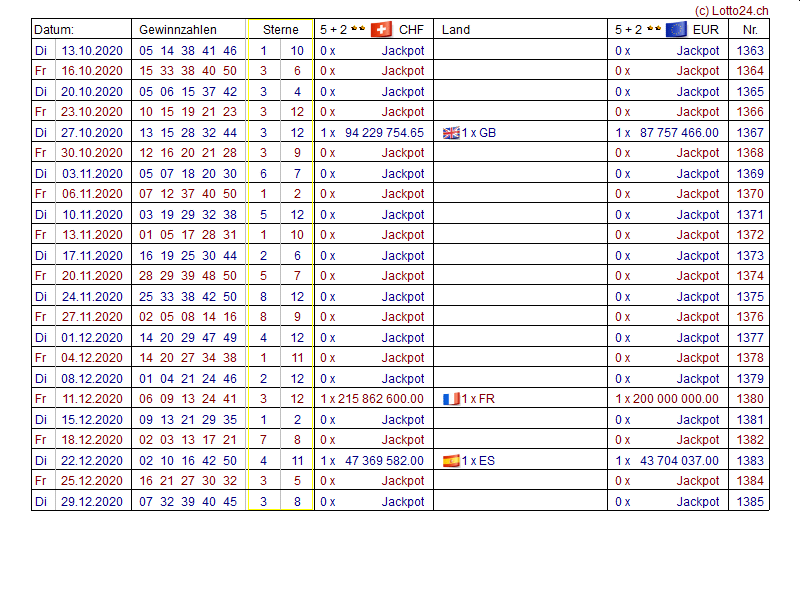Click the Land column header

coord(456,30)
